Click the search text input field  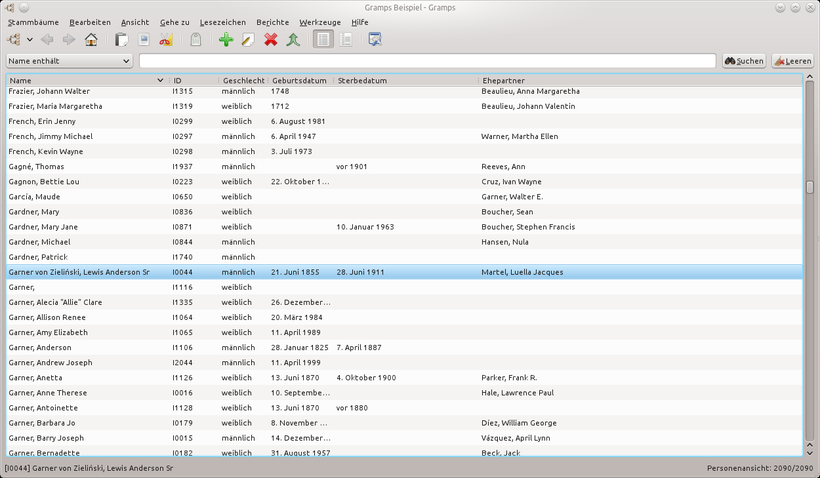click(x=427, y=61)
